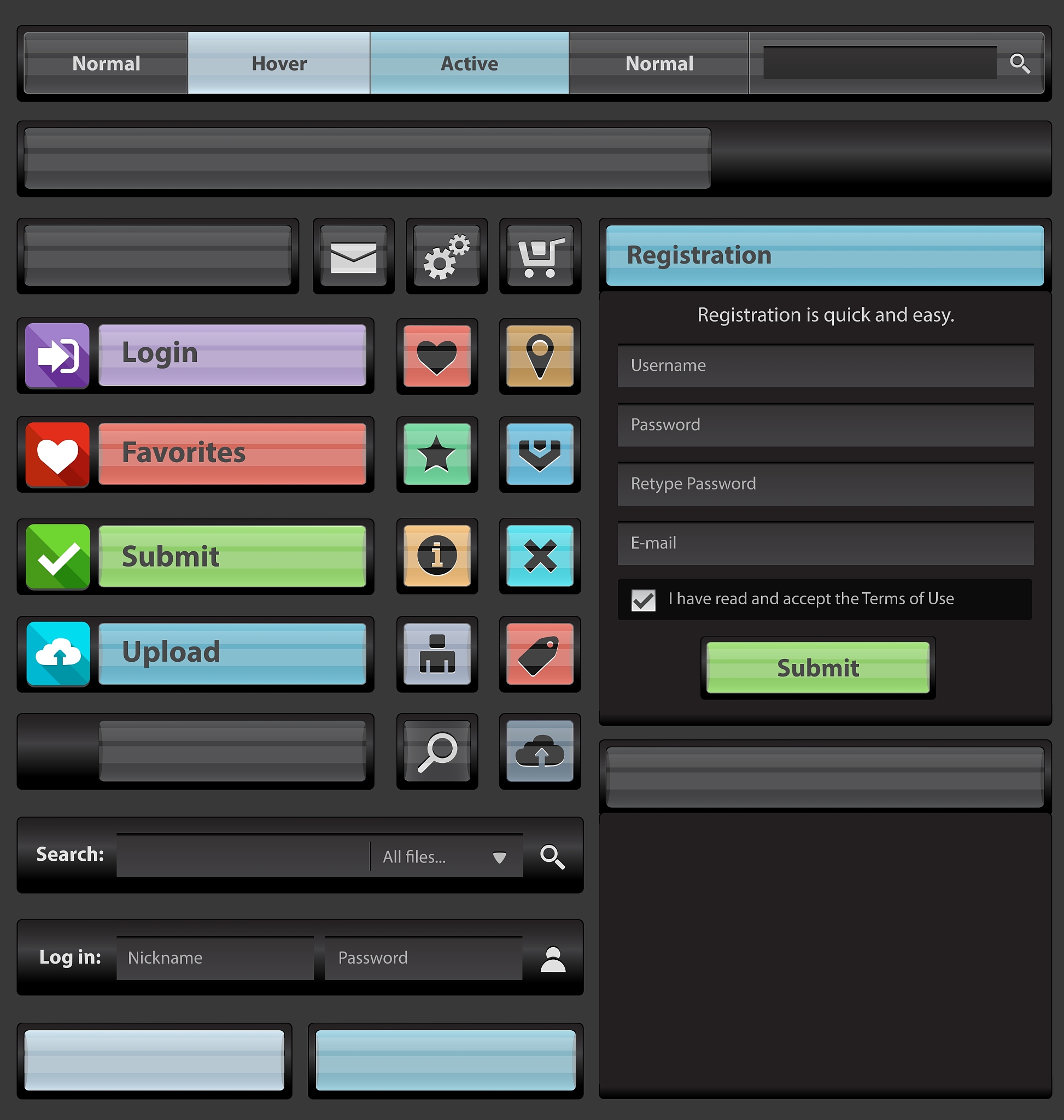Click the shopping cart icon button
This screenshot has width=1064, height=1120.
click(540, 256)
